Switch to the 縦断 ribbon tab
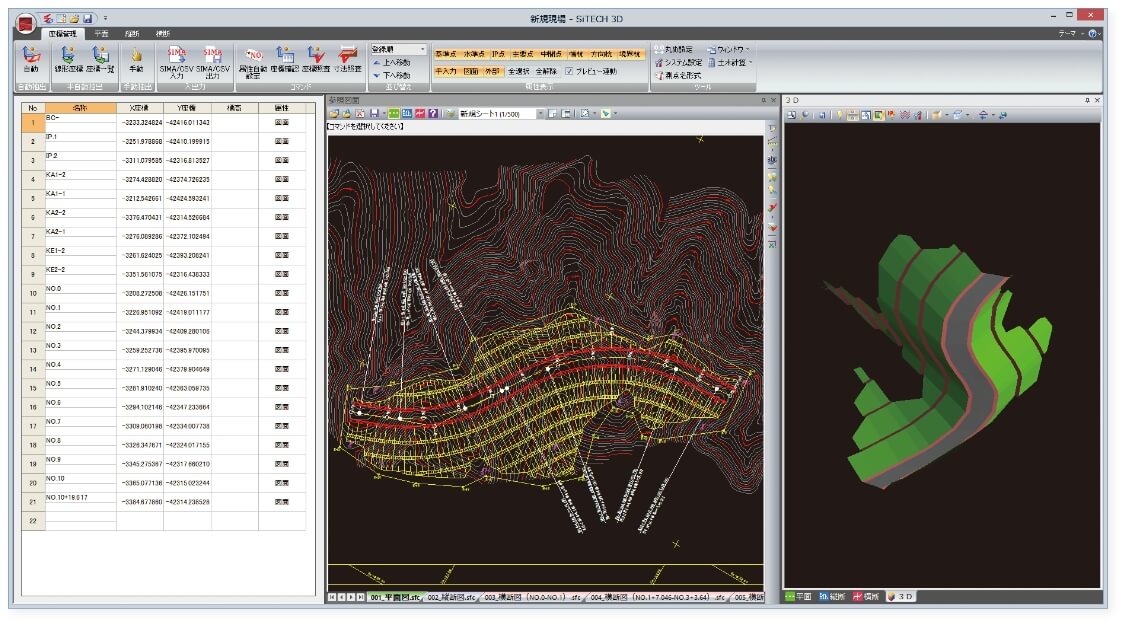The image size is (1124, 625). tap(132, 34)
